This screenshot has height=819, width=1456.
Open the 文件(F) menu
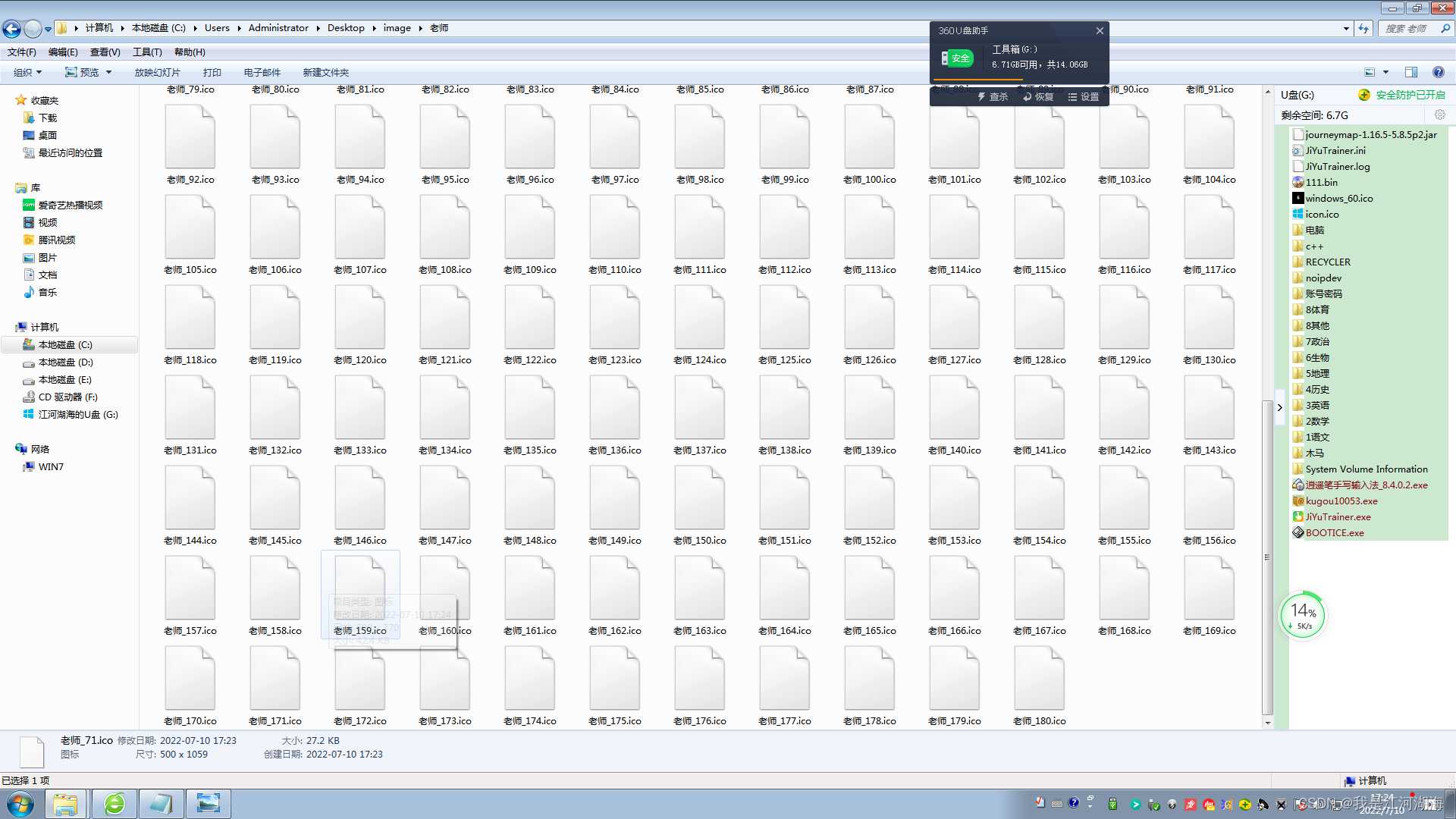(x=22, y=52)
